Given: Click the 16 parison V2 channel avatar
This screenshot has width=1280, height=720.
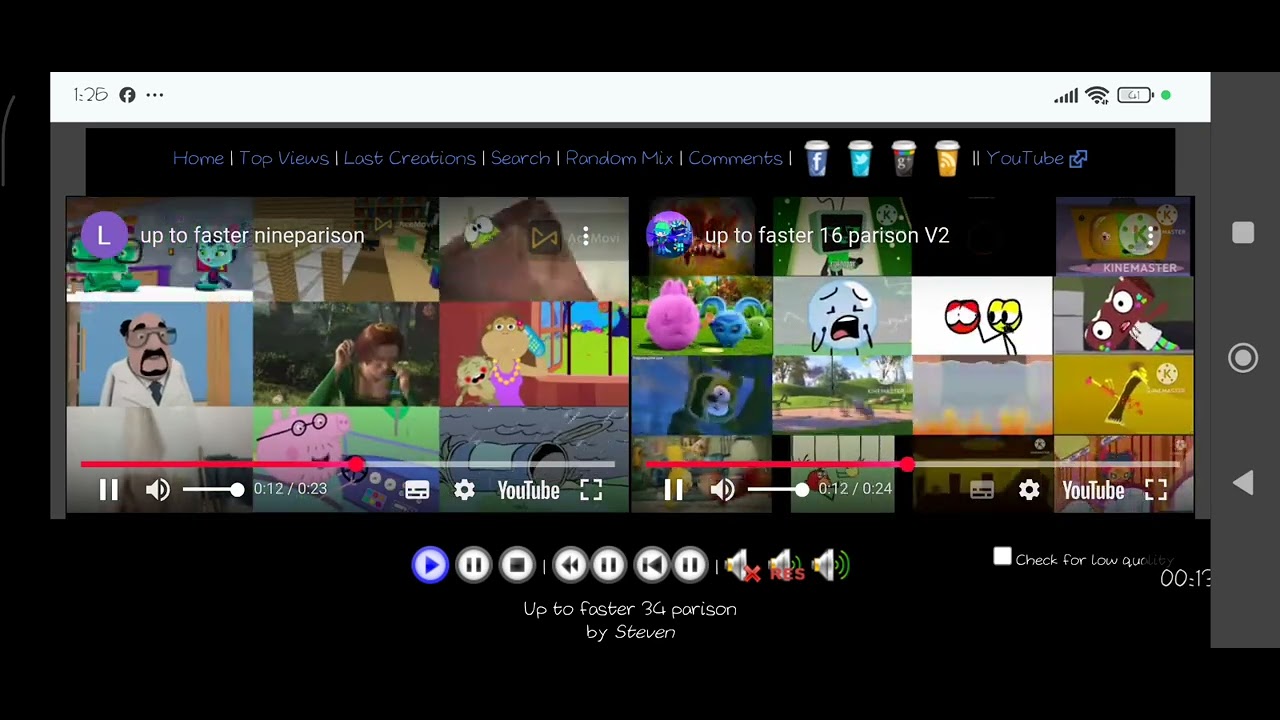Looking at the screenshot, I should click(x=668, y=236).
